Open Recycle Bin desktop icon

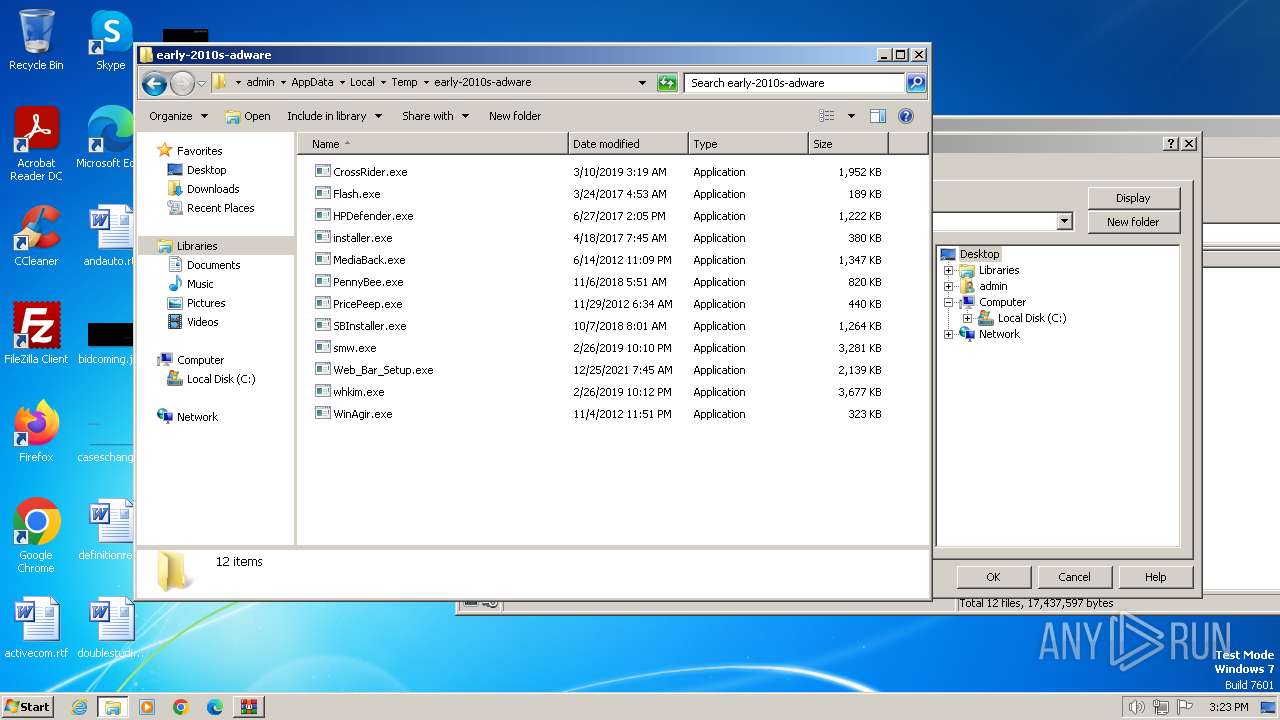[x=36, y=40]
